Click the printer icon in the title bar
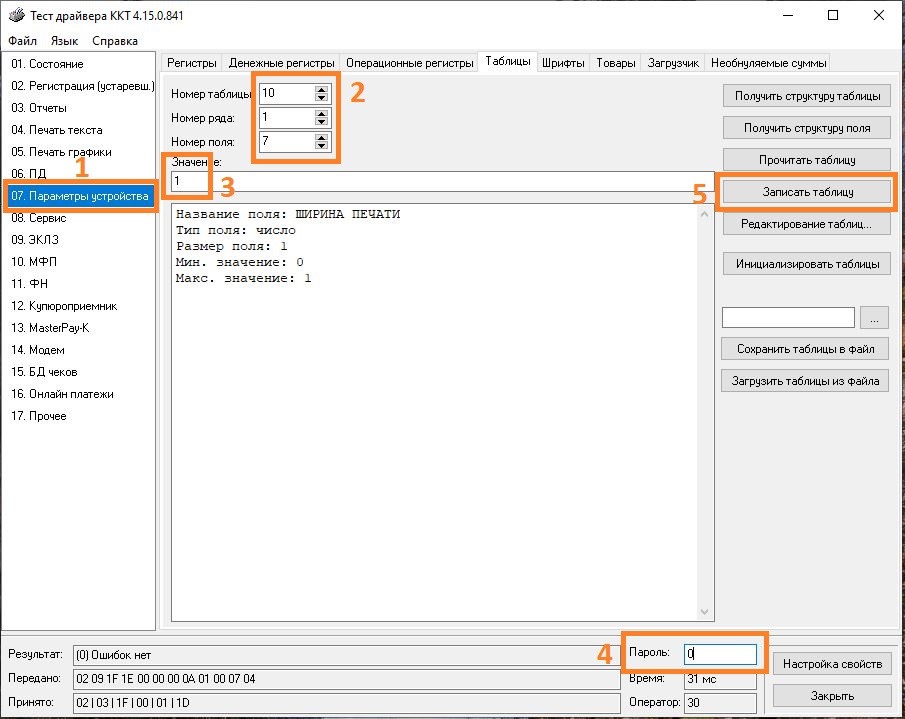 coord(16,16)
